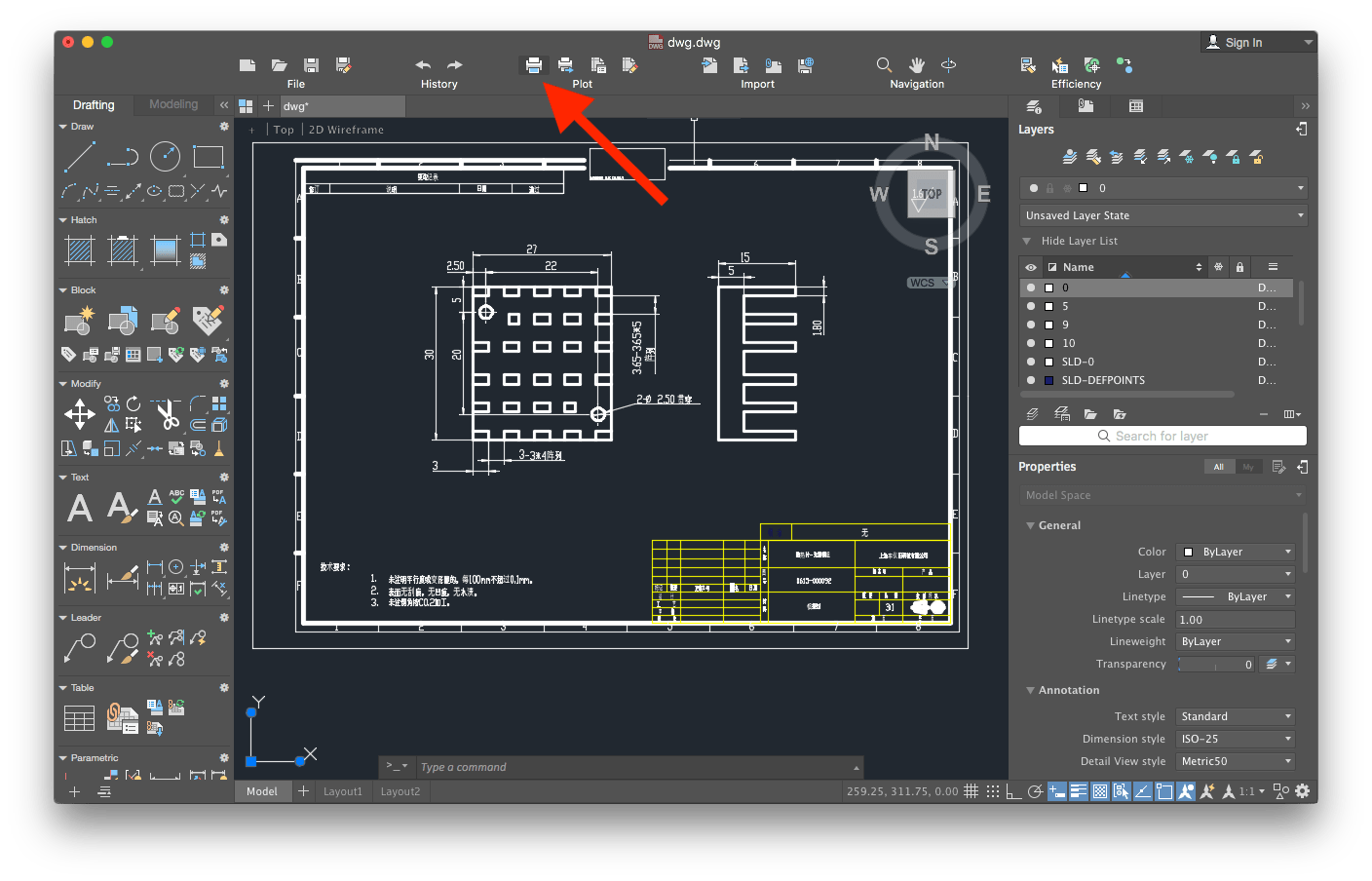Select the Circle draw tool
Screen dimensions: 1372x881
165,156
